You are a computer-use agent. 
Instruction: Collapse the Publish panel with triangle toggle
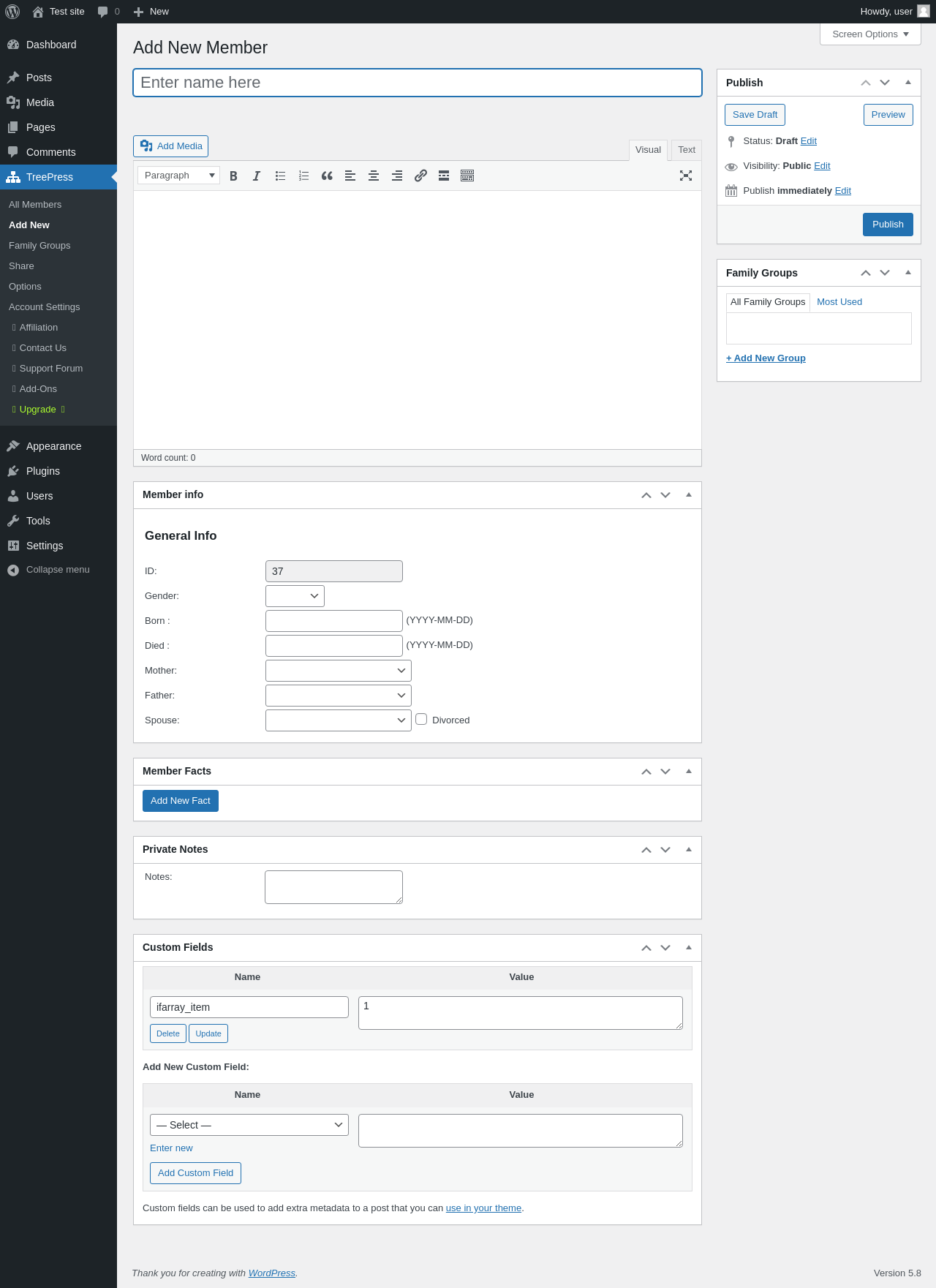pyautogui.click(x=908, y=83)
